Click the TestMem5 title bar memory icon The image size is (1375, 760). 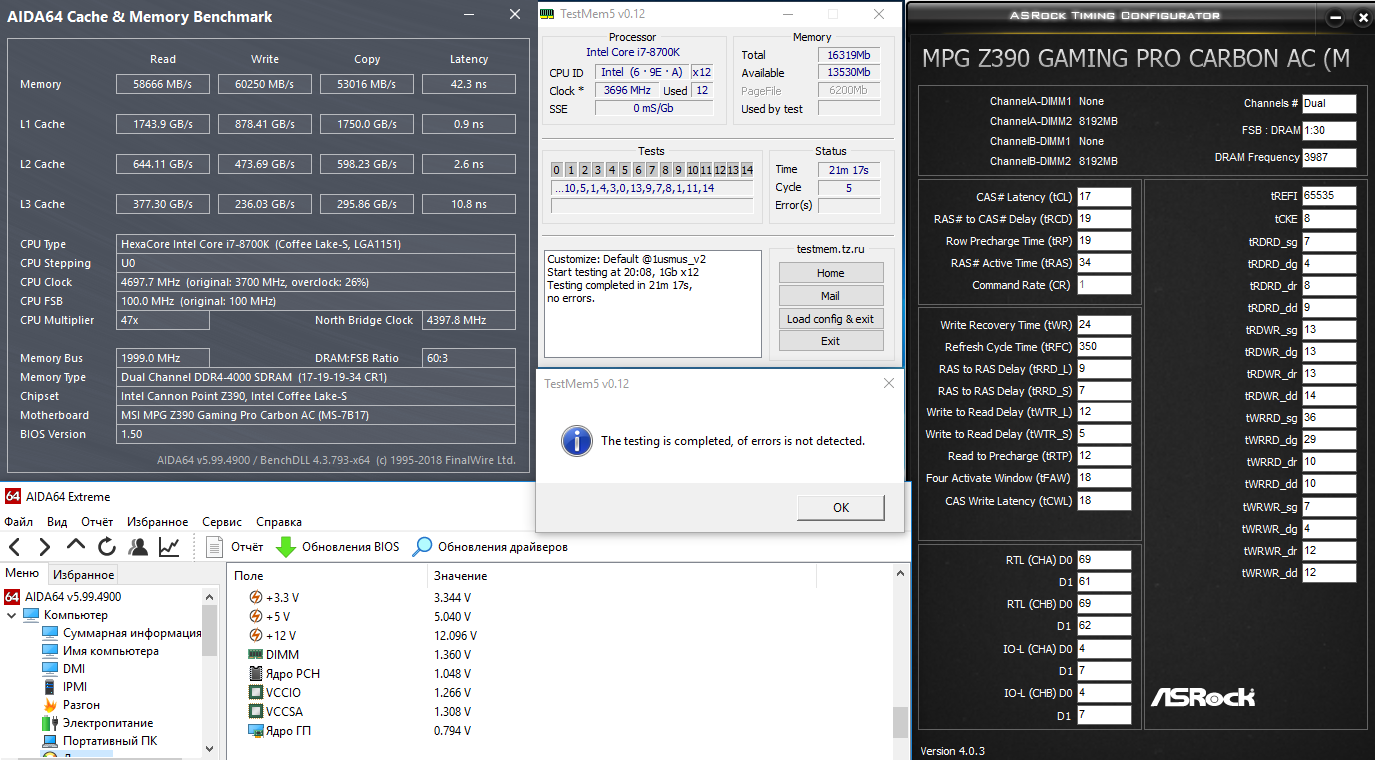pos(547,14)
